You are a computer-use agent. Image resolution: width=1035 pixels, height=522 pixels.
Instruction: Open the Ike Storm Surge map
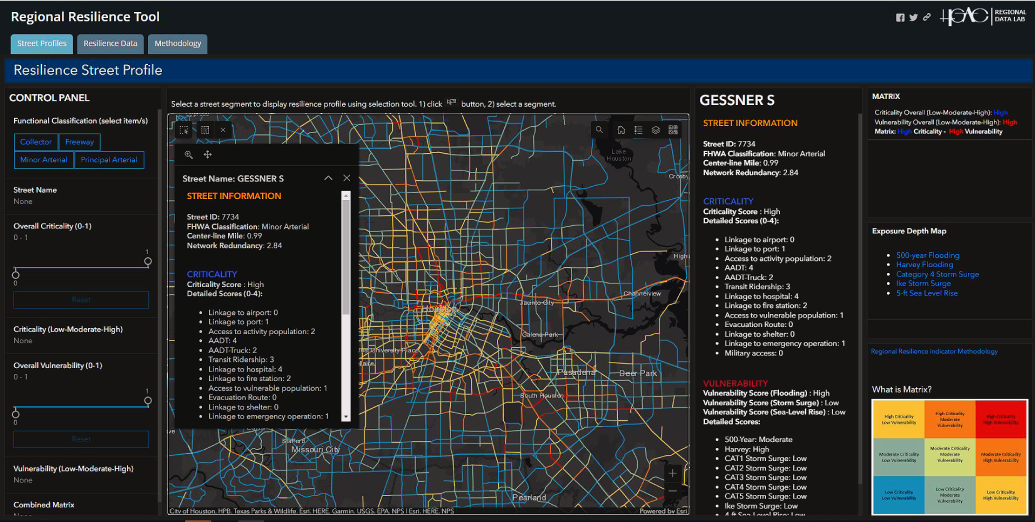pos(923,284)
